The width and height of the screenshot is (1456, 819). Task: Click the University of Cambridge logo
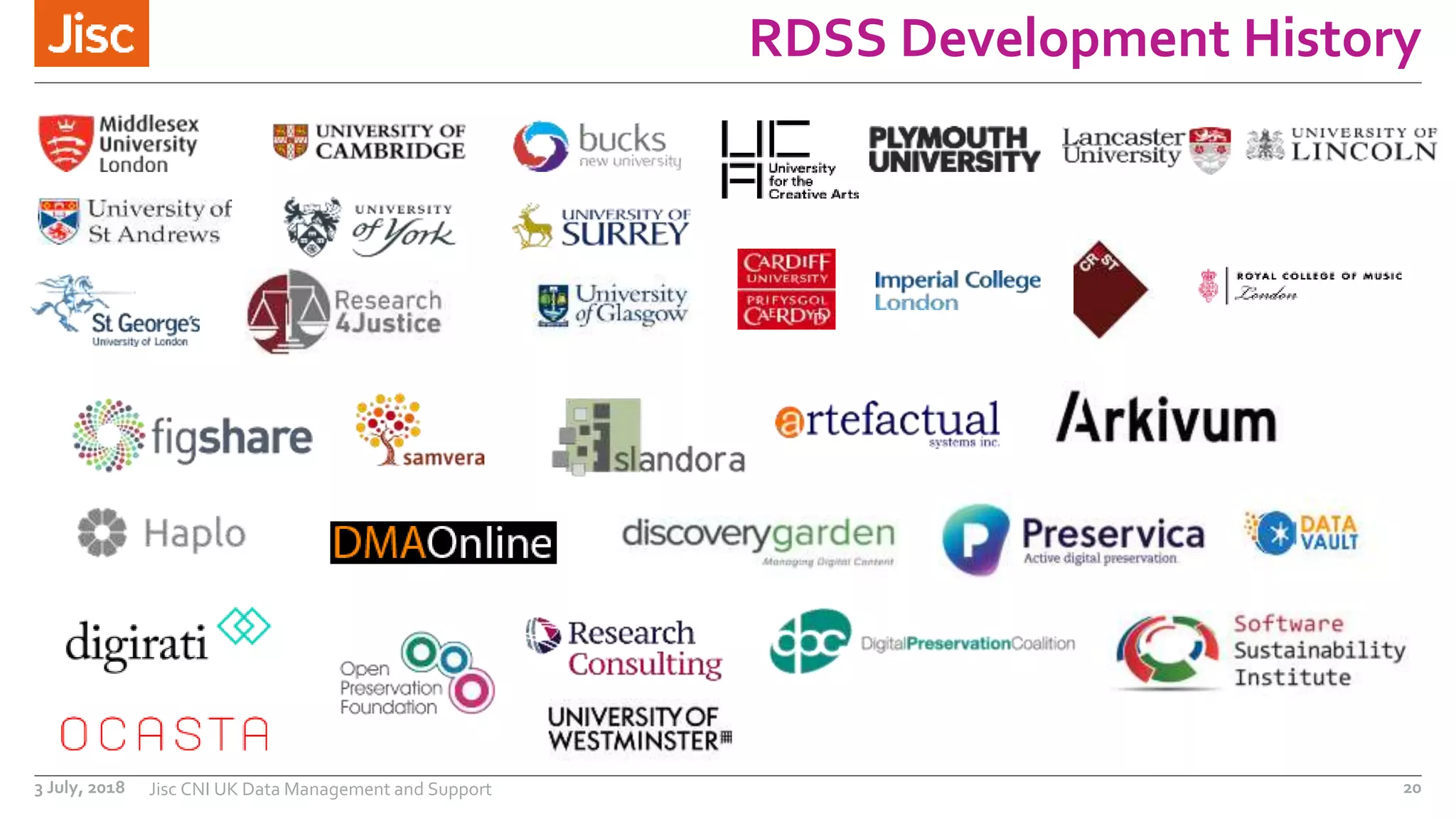coord(370,141)
